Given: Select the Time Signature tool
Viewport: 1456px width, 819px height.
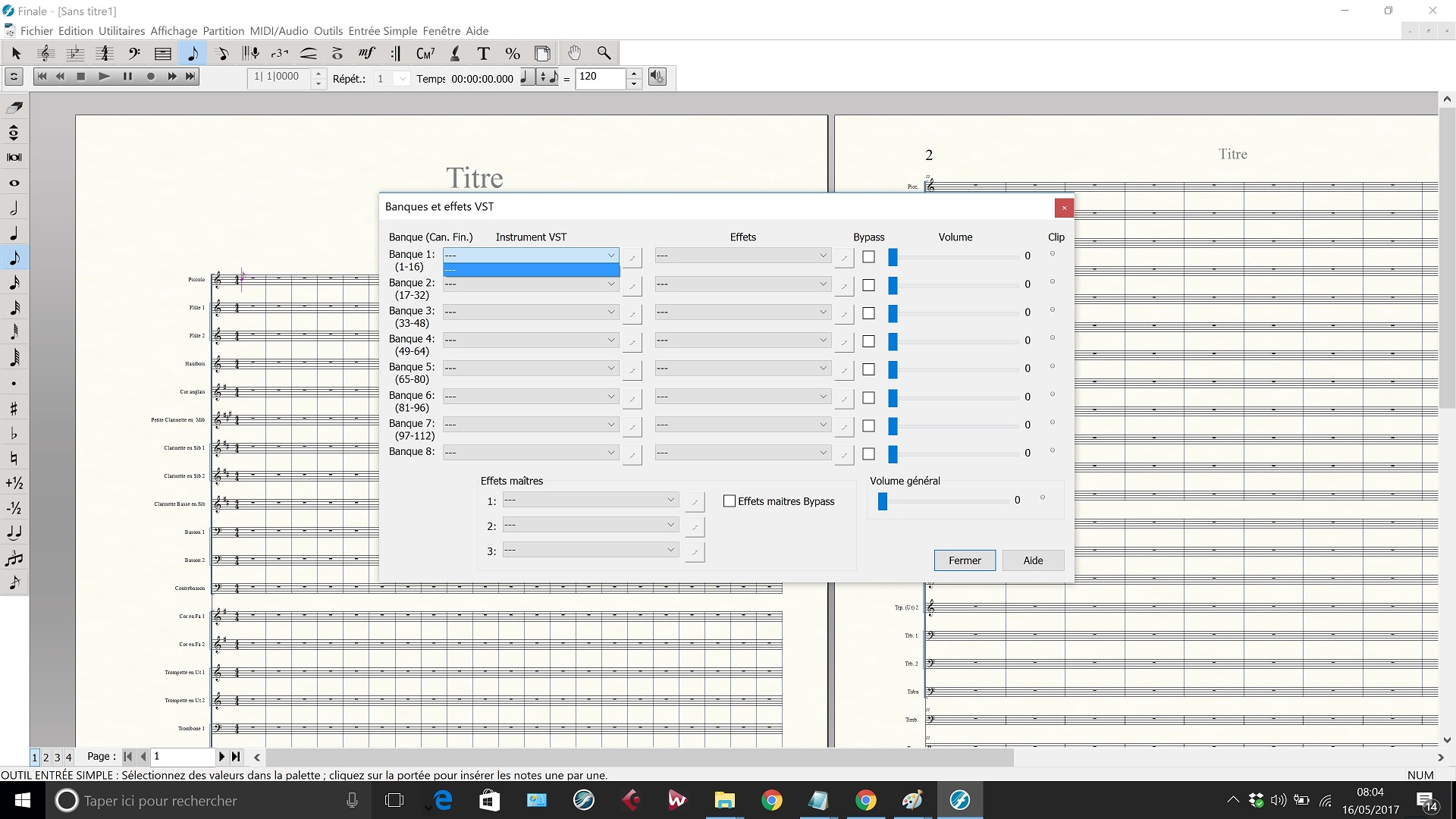Looking at the screenshot, I should [105, 53].
